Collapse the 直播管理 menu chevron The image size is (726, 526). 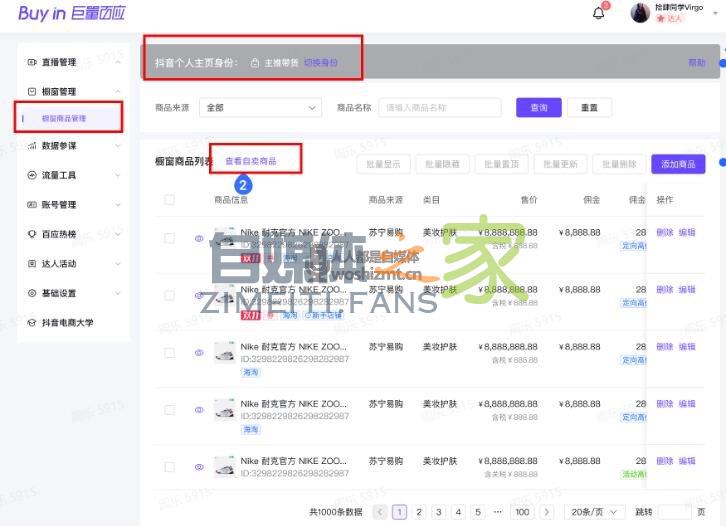click(x=118, y=62)
